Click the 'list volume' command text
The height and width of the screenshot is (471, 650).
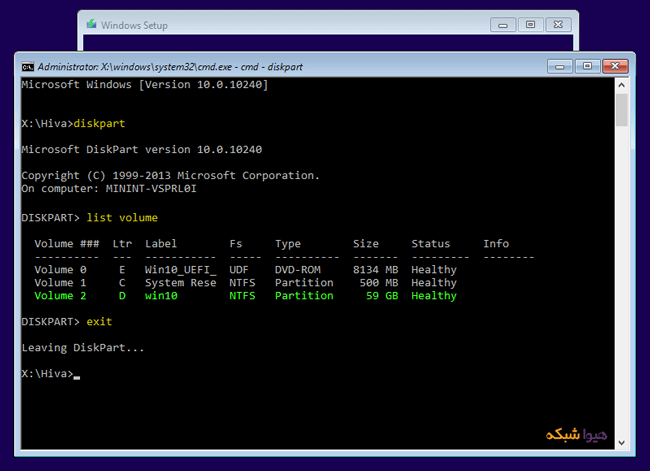tap(122, 218)
